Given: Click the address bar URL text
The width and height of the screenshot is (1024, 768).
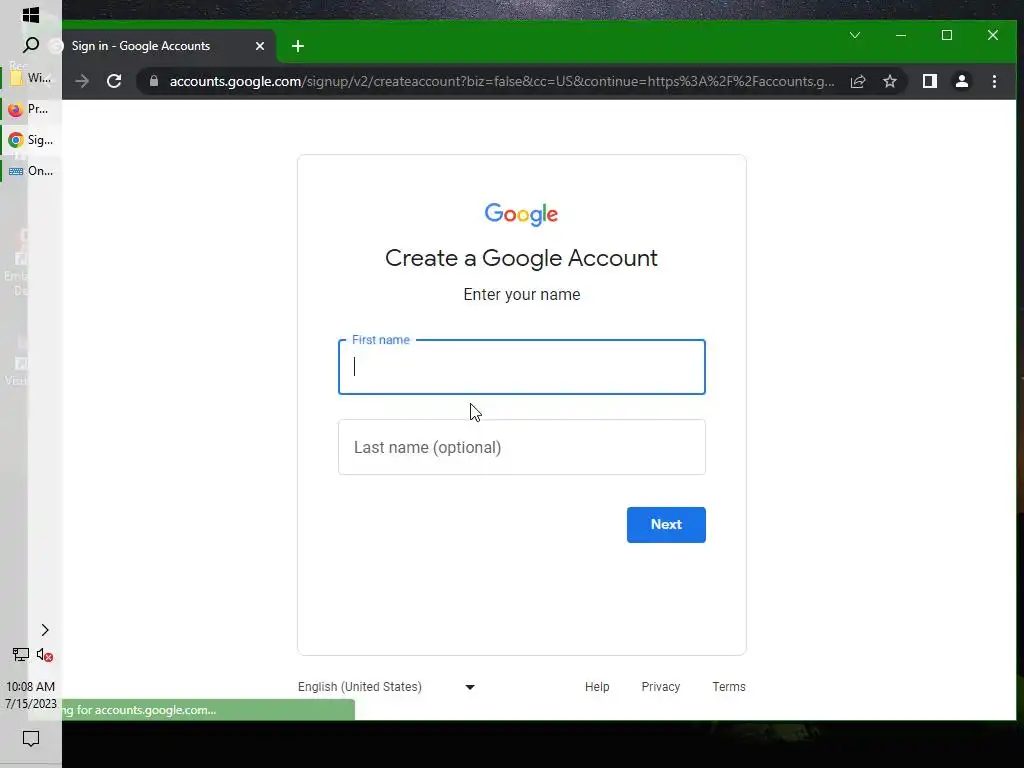Looking at the screenshot, I should point(502,81).
